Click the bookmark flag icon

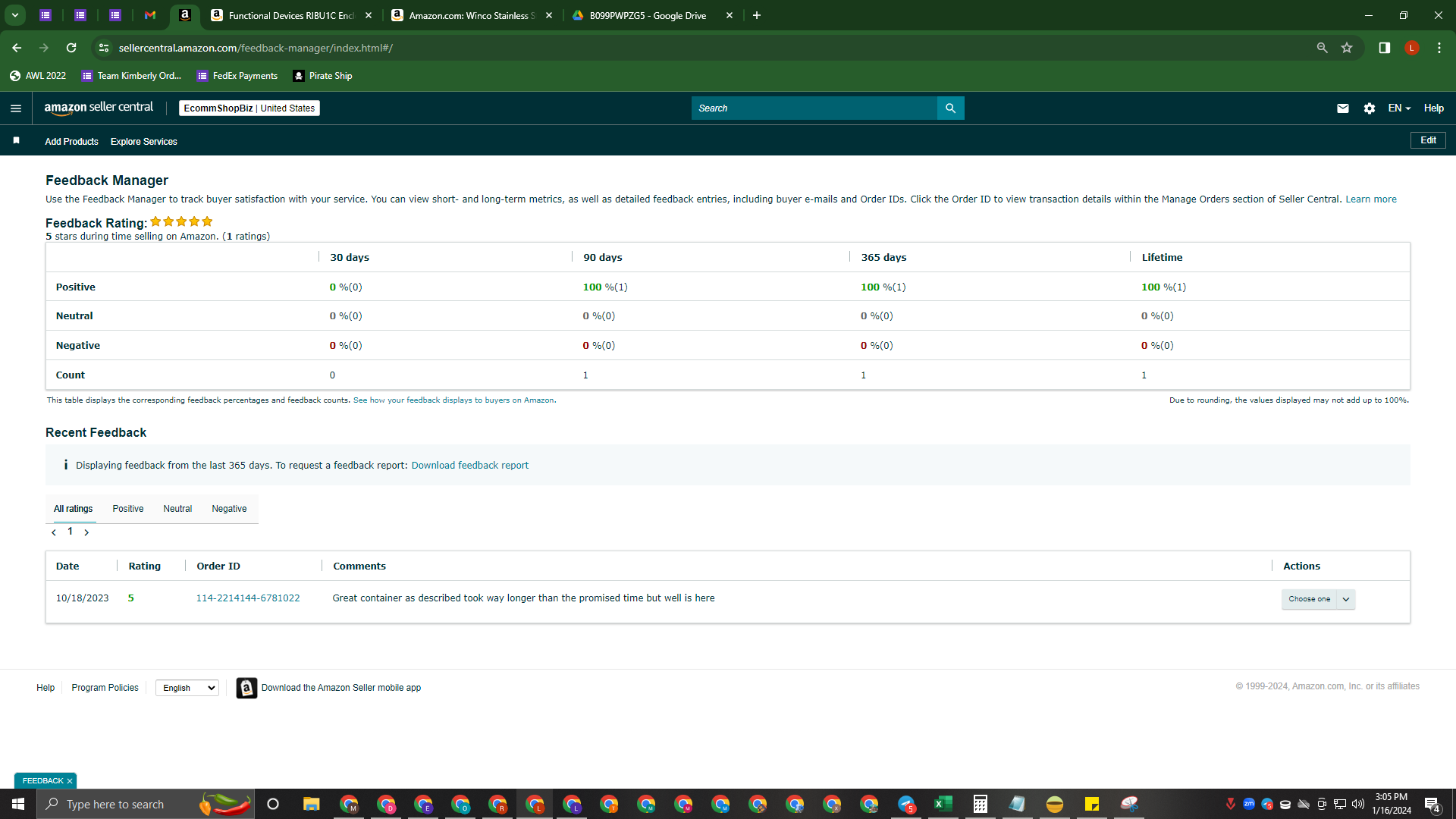(x=16, y=140)
